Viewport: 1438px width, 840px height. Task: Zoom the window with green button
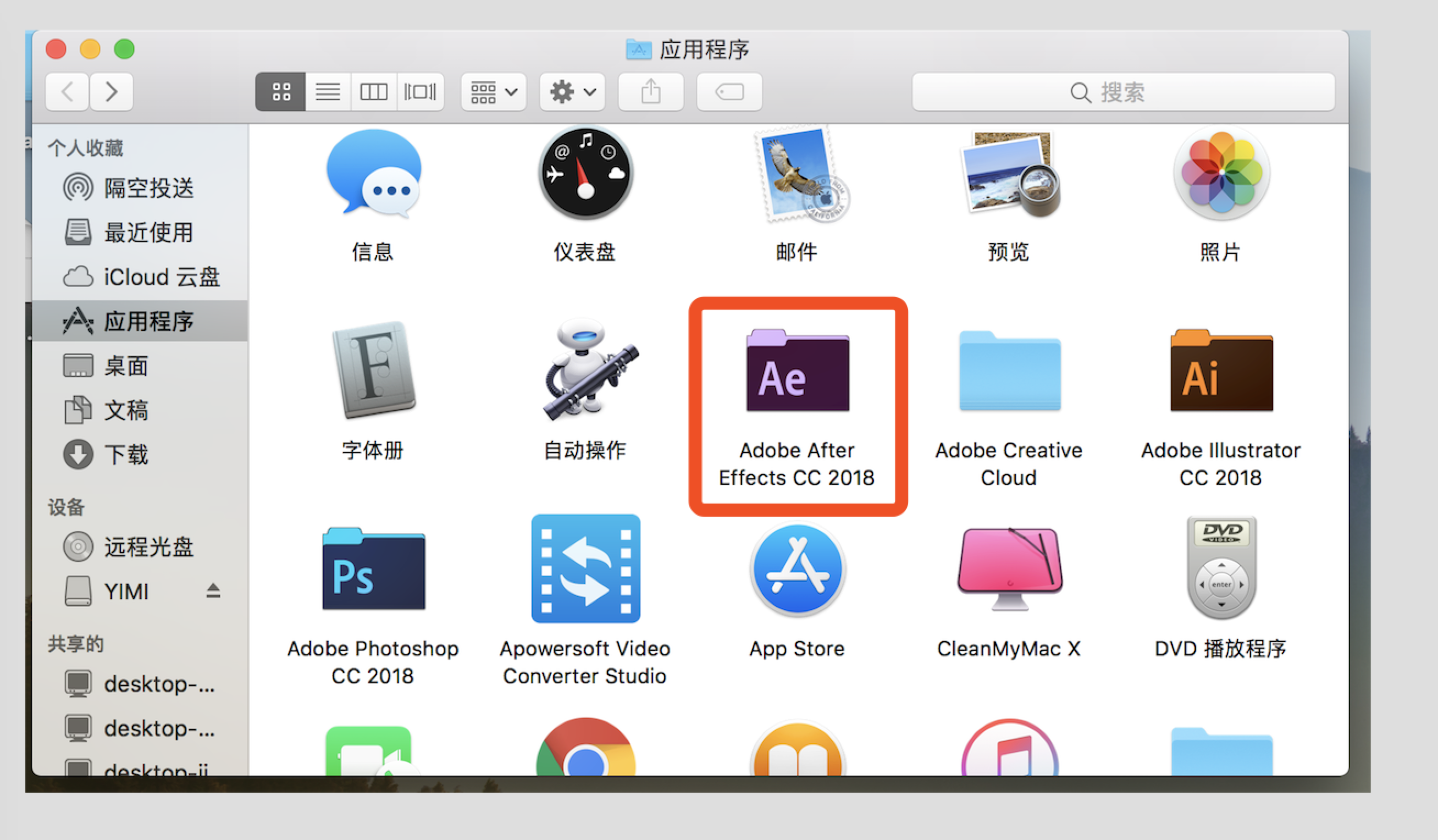pos(124,49)
